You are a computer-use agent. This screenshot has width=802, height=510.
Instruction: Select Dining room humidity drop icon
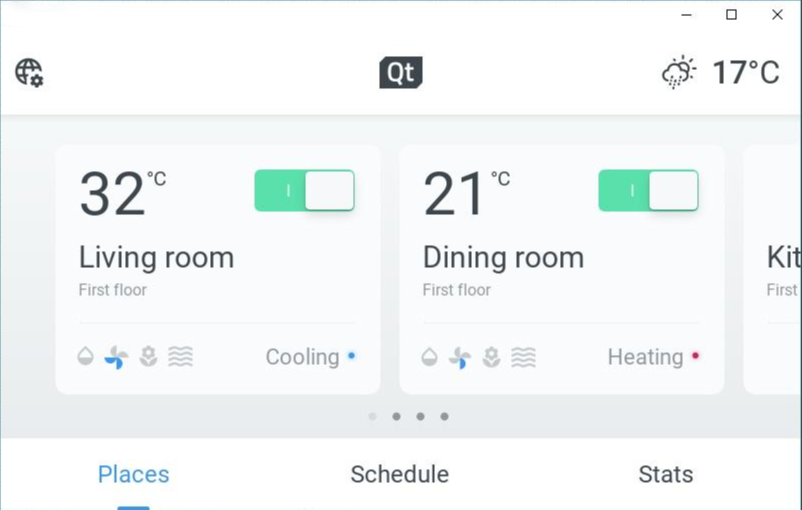coord(429,357)
